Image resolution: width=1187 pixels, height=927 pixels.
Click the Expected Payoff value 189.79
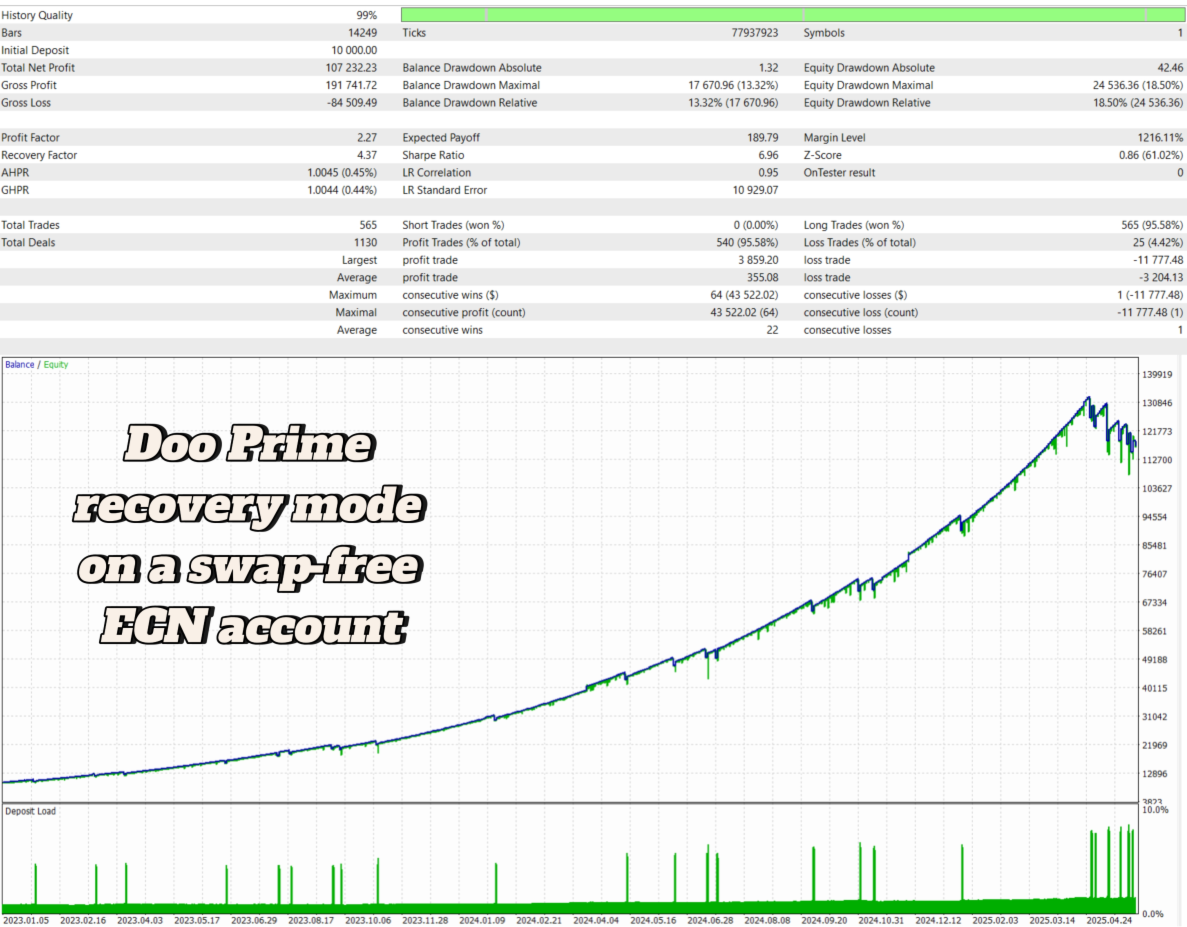(762, 137)
